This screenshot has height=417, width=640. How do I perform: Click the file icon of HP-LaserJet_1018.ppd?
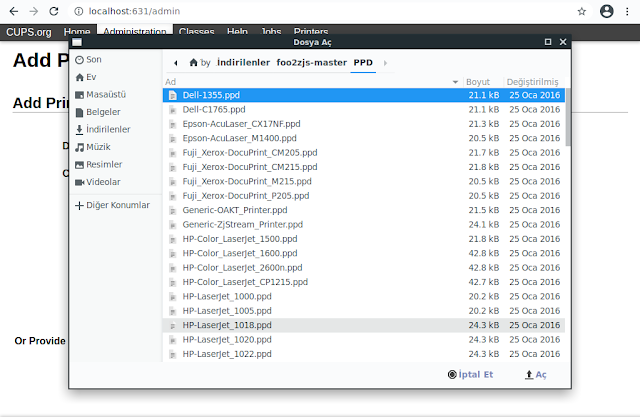173,326
